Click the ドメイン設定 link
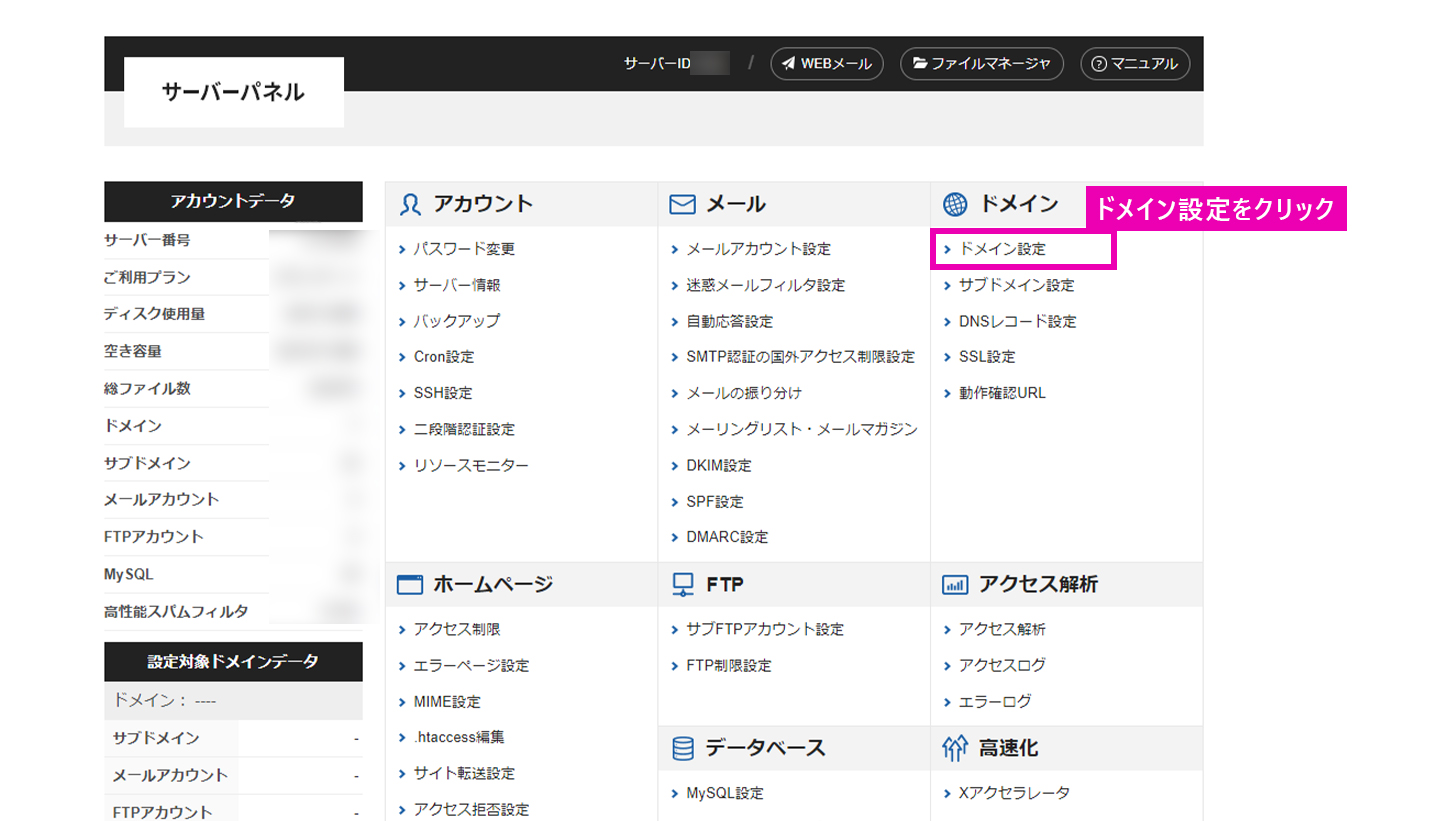The image size is (1450, 821). point(1002,249)
